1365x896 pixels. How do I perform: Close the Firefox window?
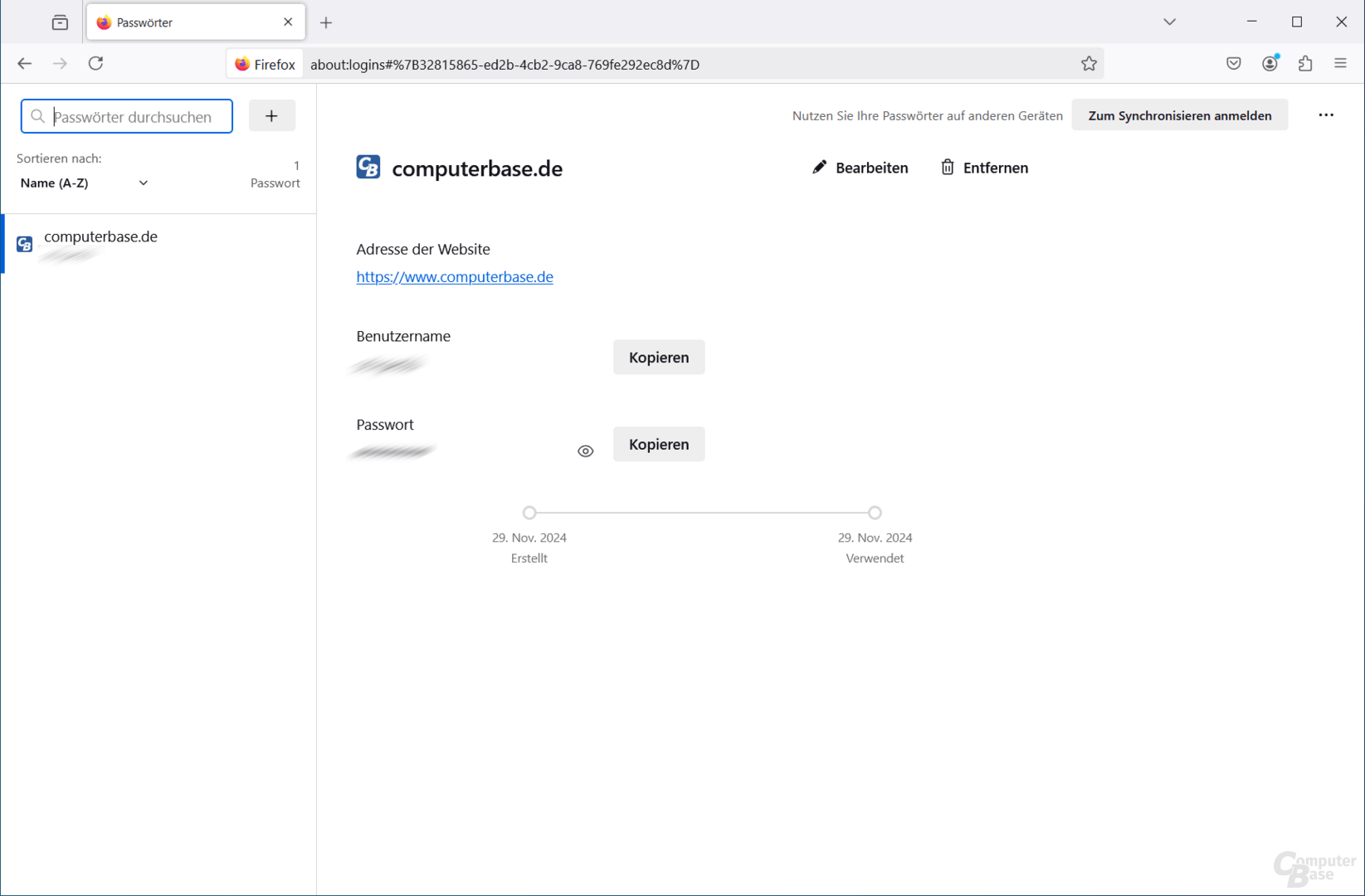(1342, 22)
